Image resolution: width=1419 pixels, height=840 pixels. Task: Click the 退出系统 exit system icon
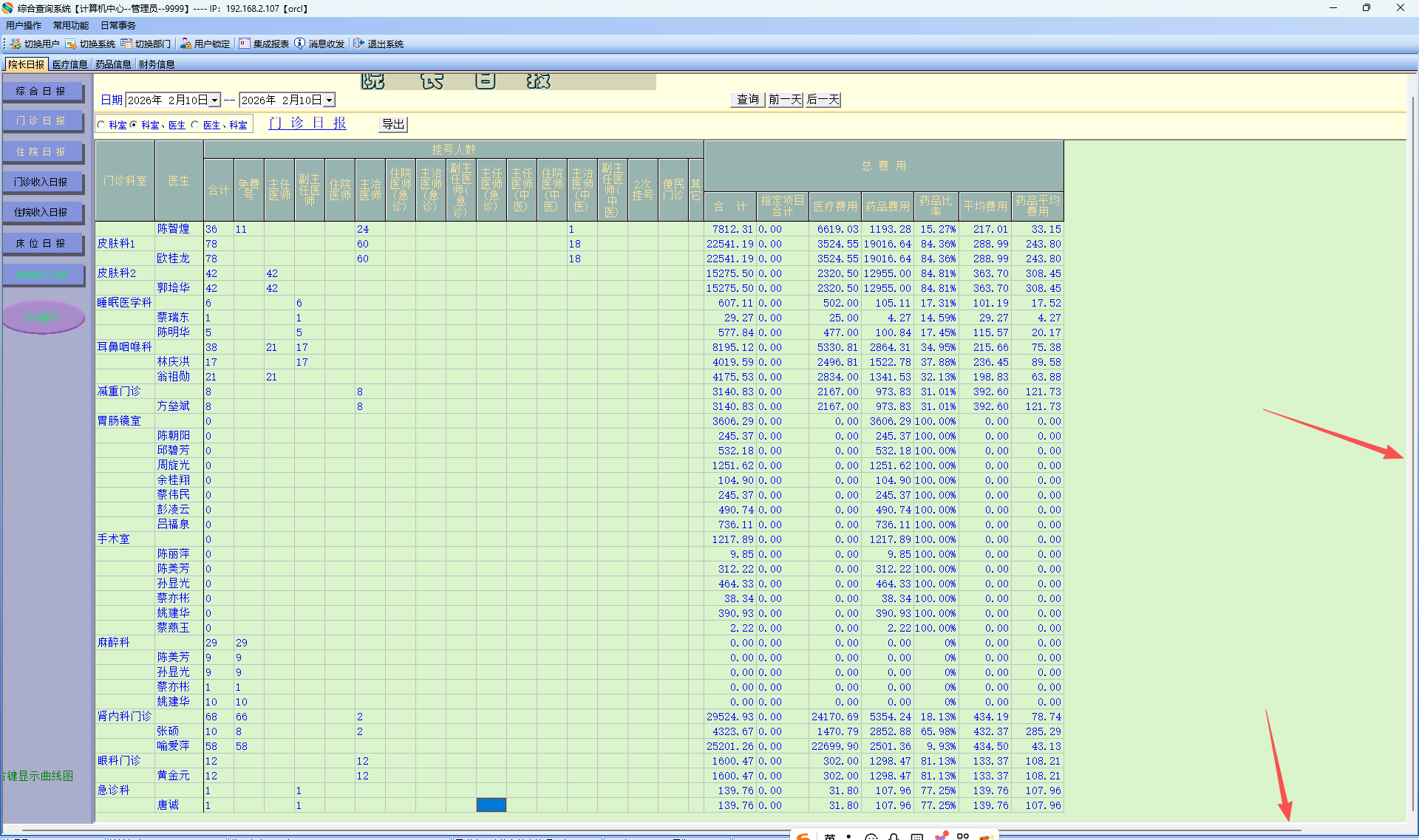[x=358, y=44]
